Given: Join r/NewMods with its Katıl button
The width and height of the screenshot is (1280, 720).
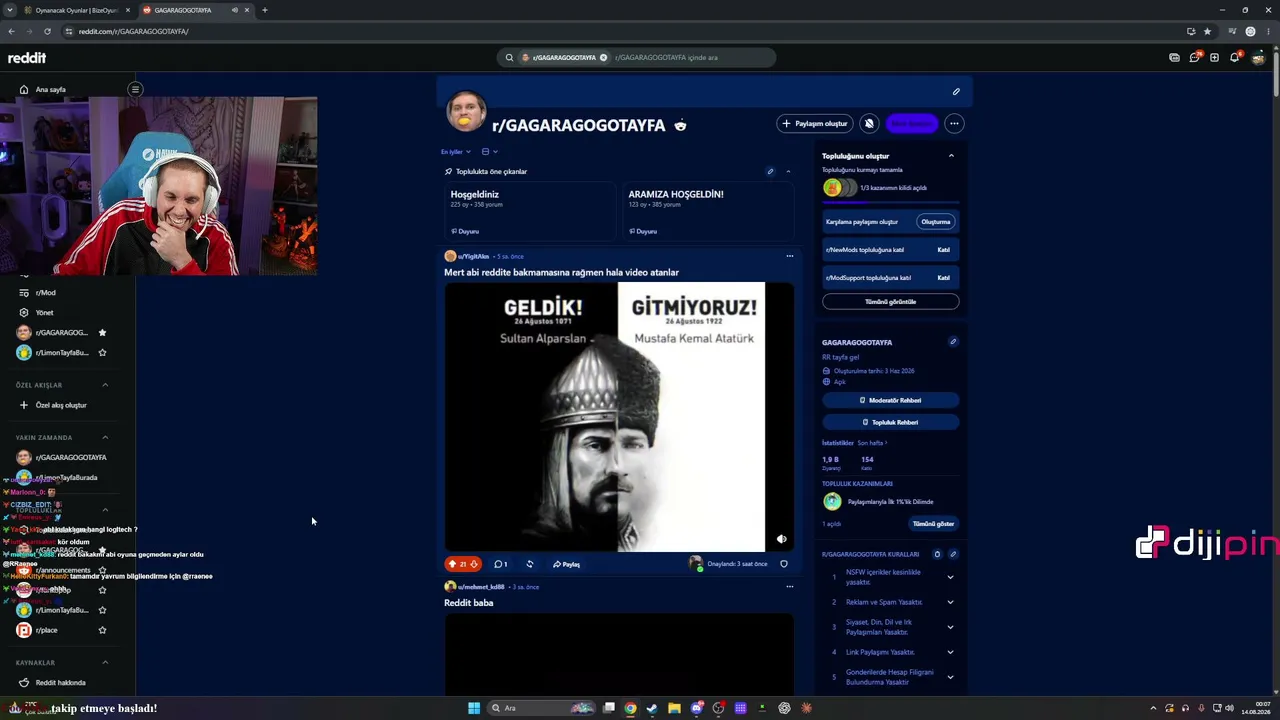Looking at the screenshot, I should (x=943, y=250).
